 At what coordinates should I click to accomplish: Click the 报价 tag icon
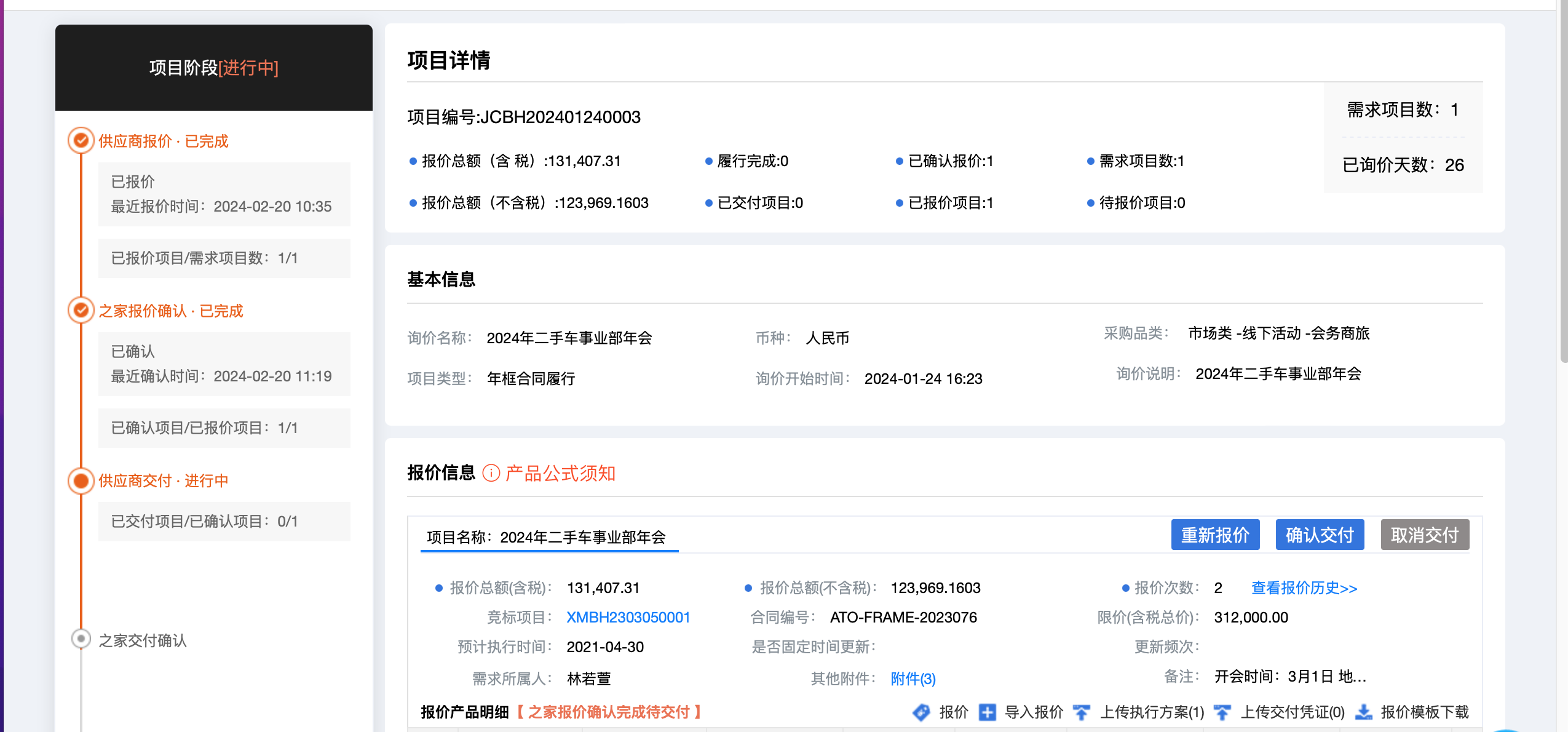921,712
